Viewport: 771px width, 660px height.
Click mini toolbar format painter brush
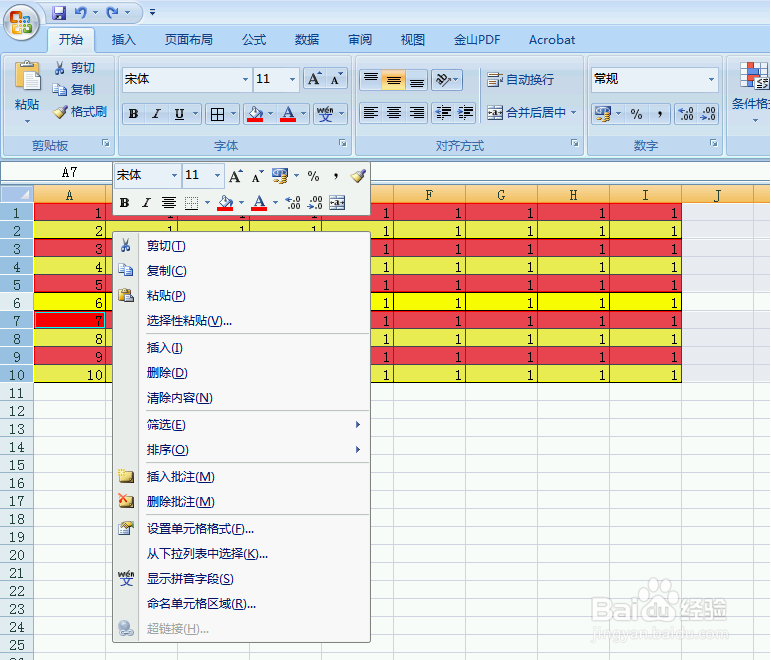tap(358, 176)
